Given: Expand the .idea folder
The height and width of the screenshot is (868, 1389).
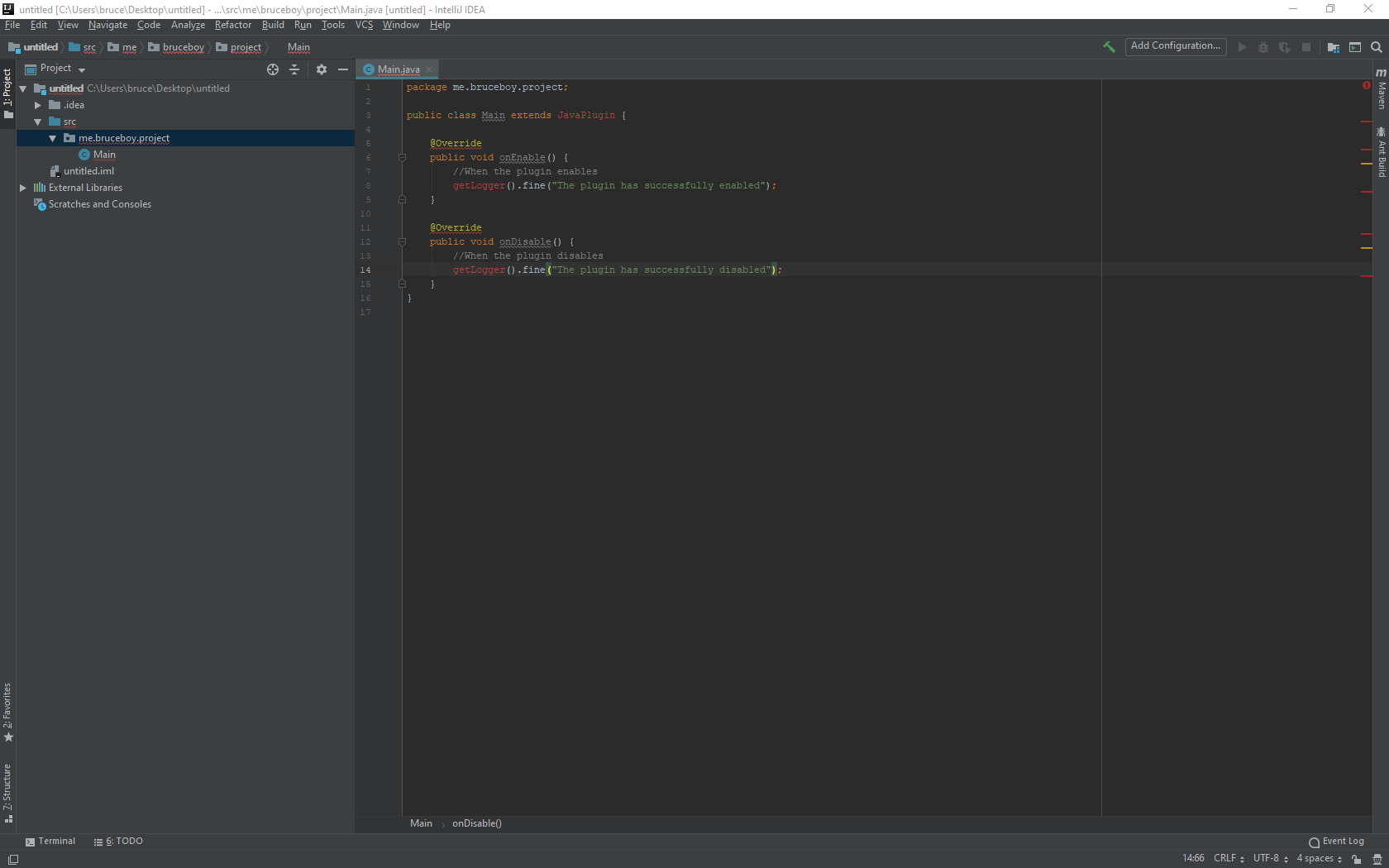Looking at the screenshot, I should tap(38, 105).
